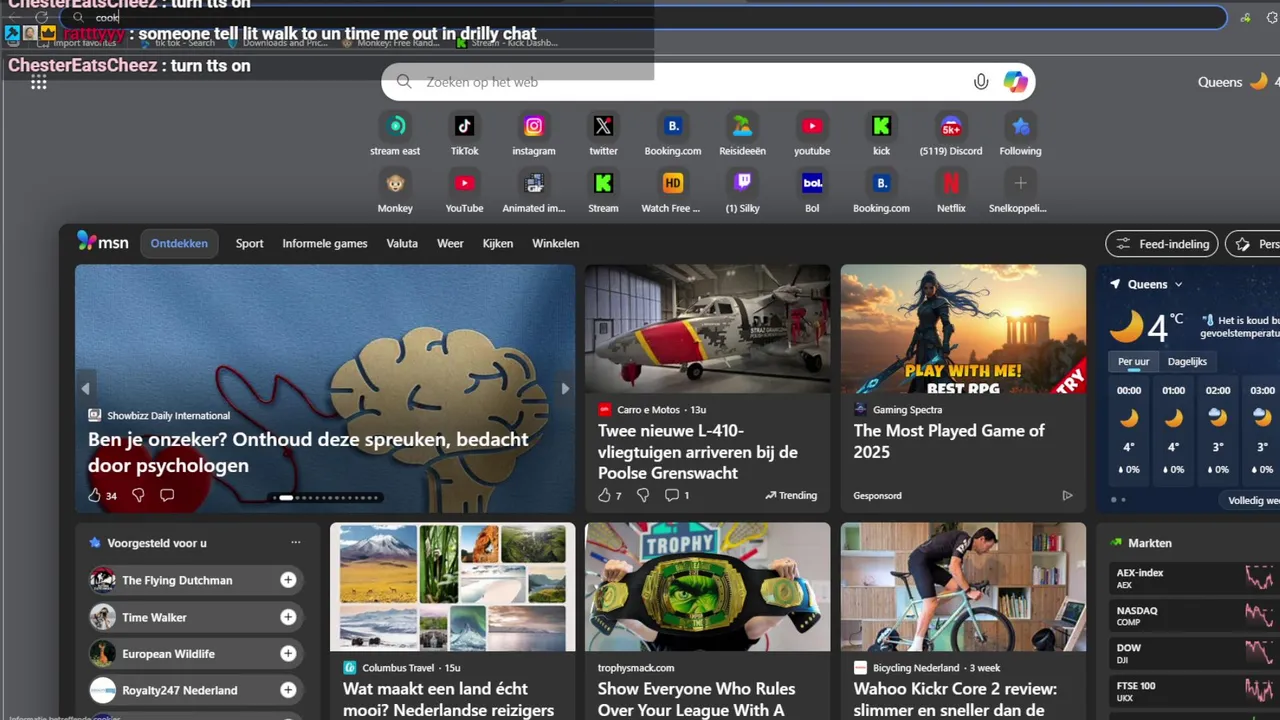This screenshot has height=720, width=1280.
Task: Open the Netflix shortcut icon
Action: [x=951, y=183]
